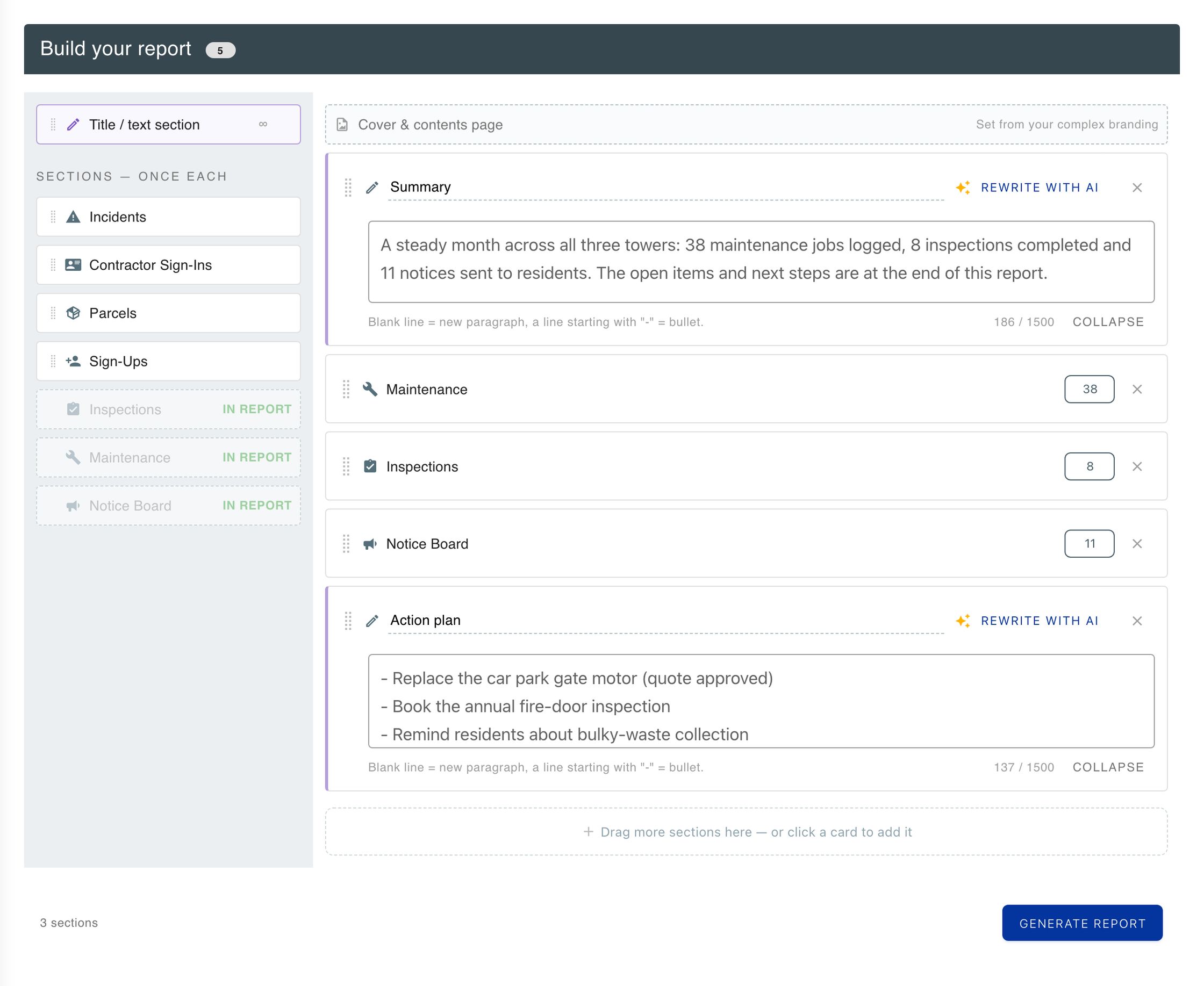This screenshot has height=986, width=1204.
Task: Click the drop zone 'Drag more sections here'
Action: (x=746, y=832)
